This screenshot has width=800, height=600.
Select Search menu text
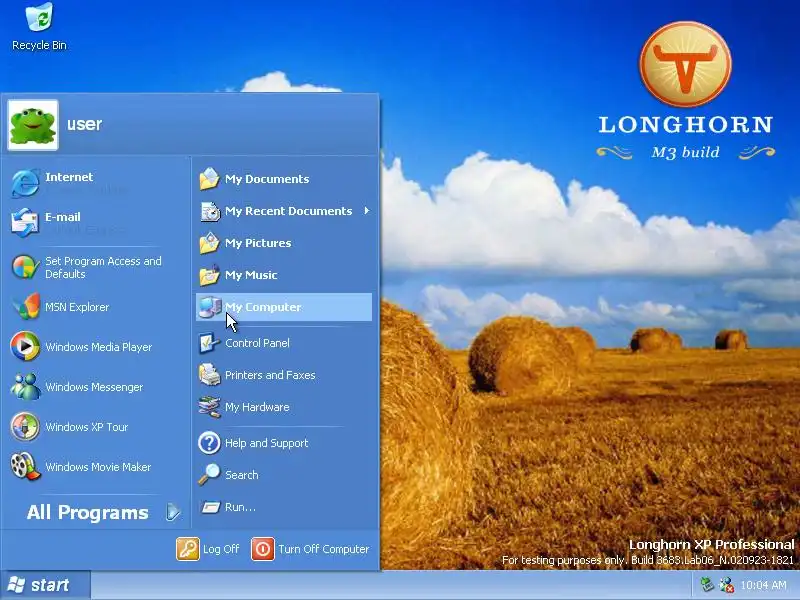click(x=241, y=475)
